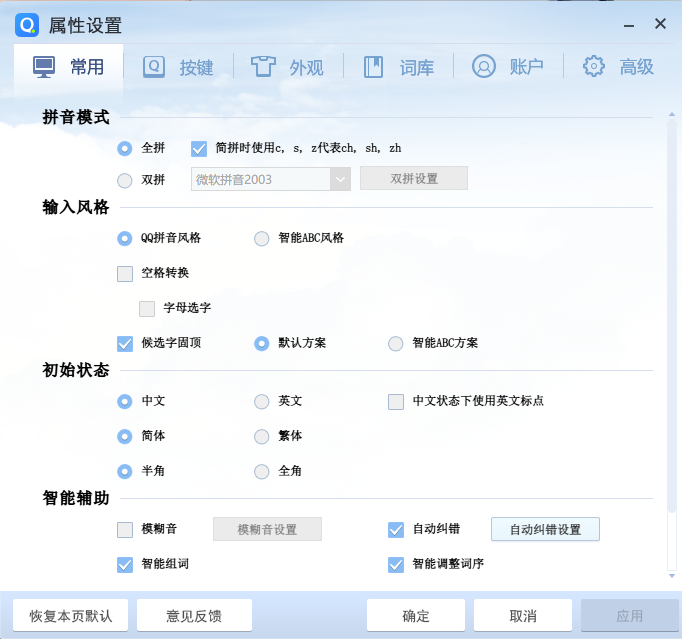Screen dimensions: 682x639
Task: Click the monitor icon of 常用 tab
Action: (44, 67)
